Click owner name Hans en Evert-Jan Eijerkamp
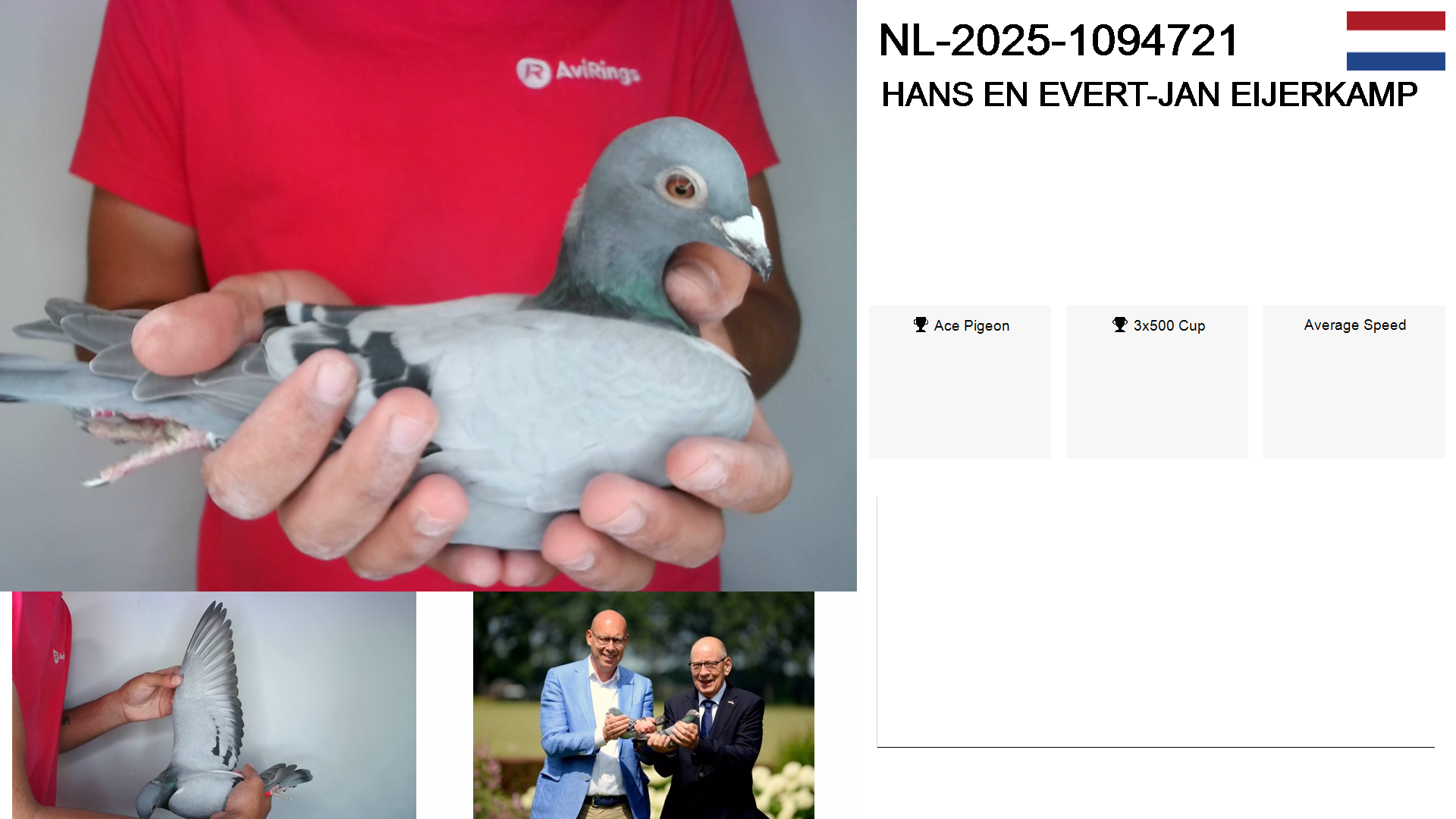Image resolution: width=1456 pixels, height=819 pixels. click(x=1149, y=95)
